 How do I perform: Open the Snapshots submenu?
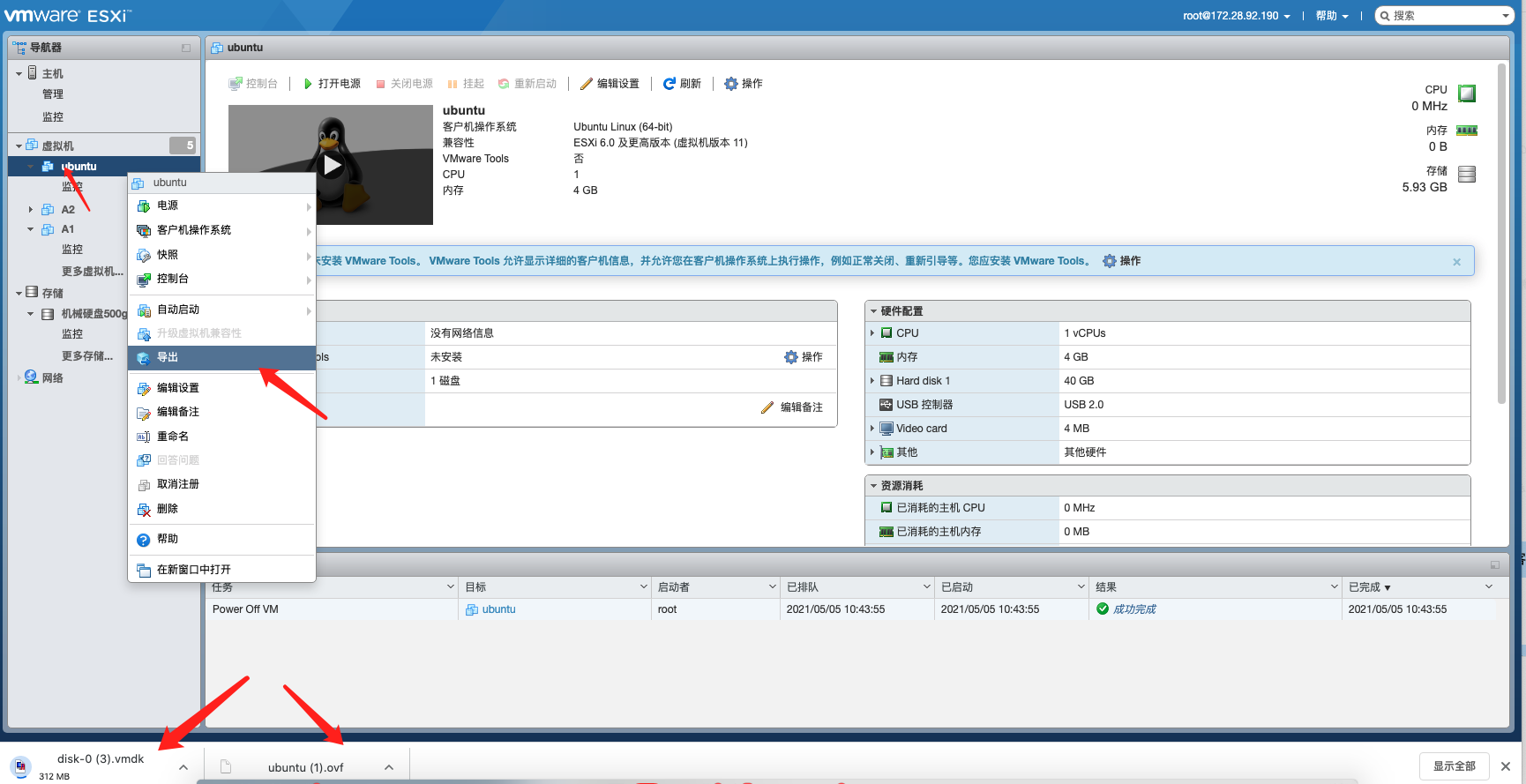point(222,255)
